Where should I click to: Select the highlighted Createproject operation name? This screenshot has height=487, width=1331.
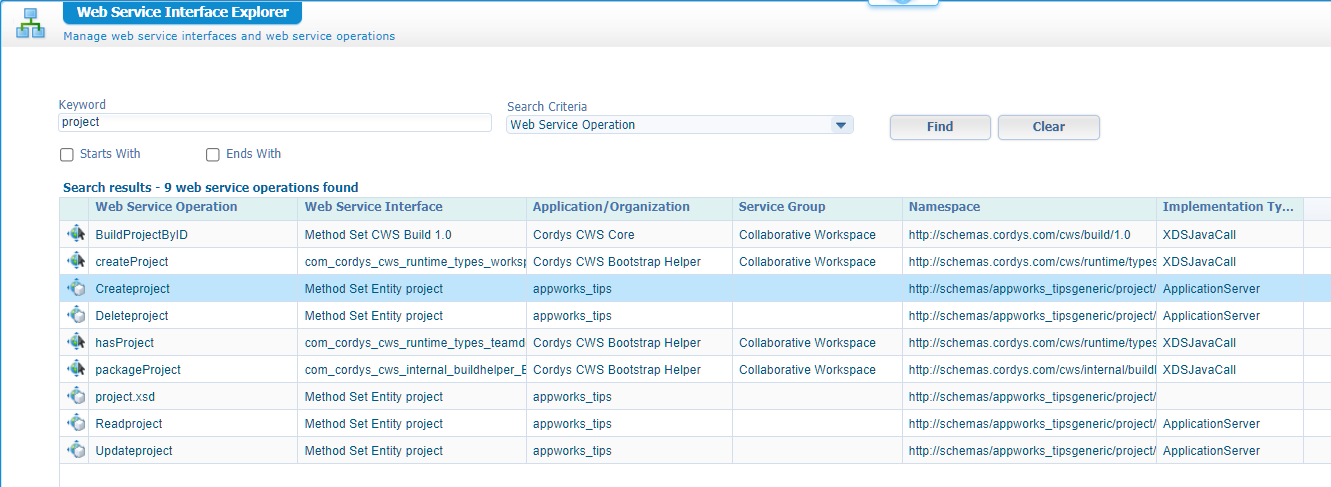click(x=132, y=288)
